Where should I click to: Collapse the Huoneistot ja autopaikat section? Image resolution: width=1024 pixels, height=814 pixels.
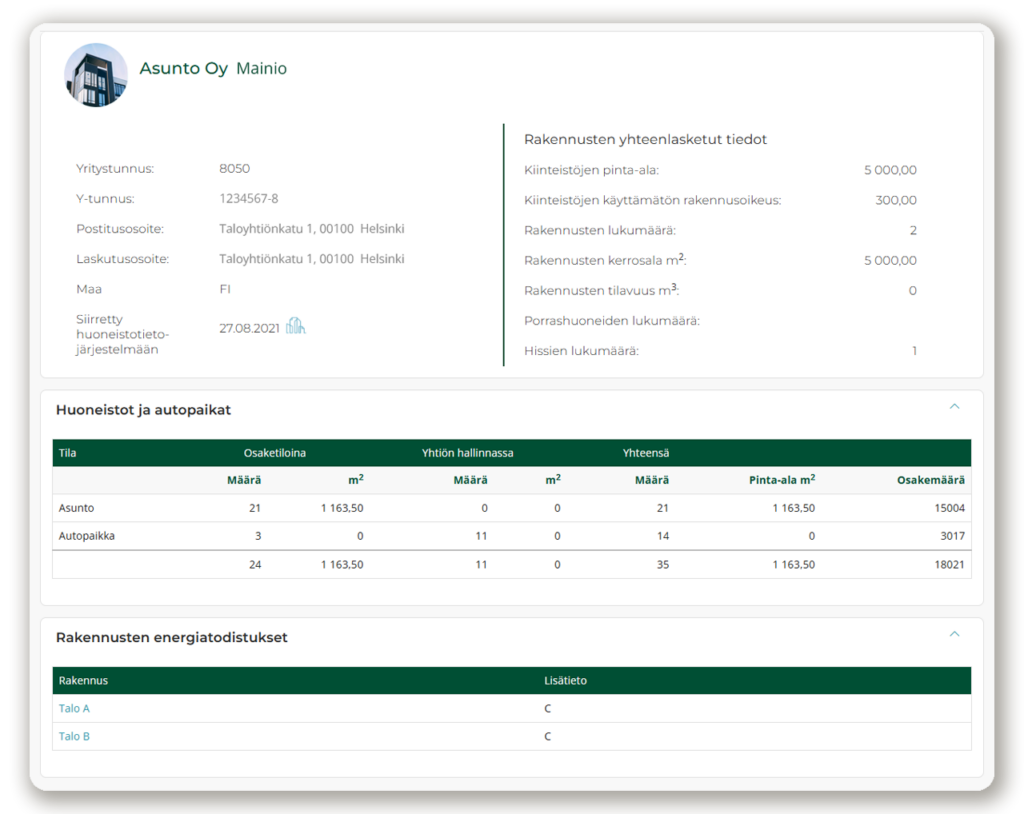coord(954,406)
